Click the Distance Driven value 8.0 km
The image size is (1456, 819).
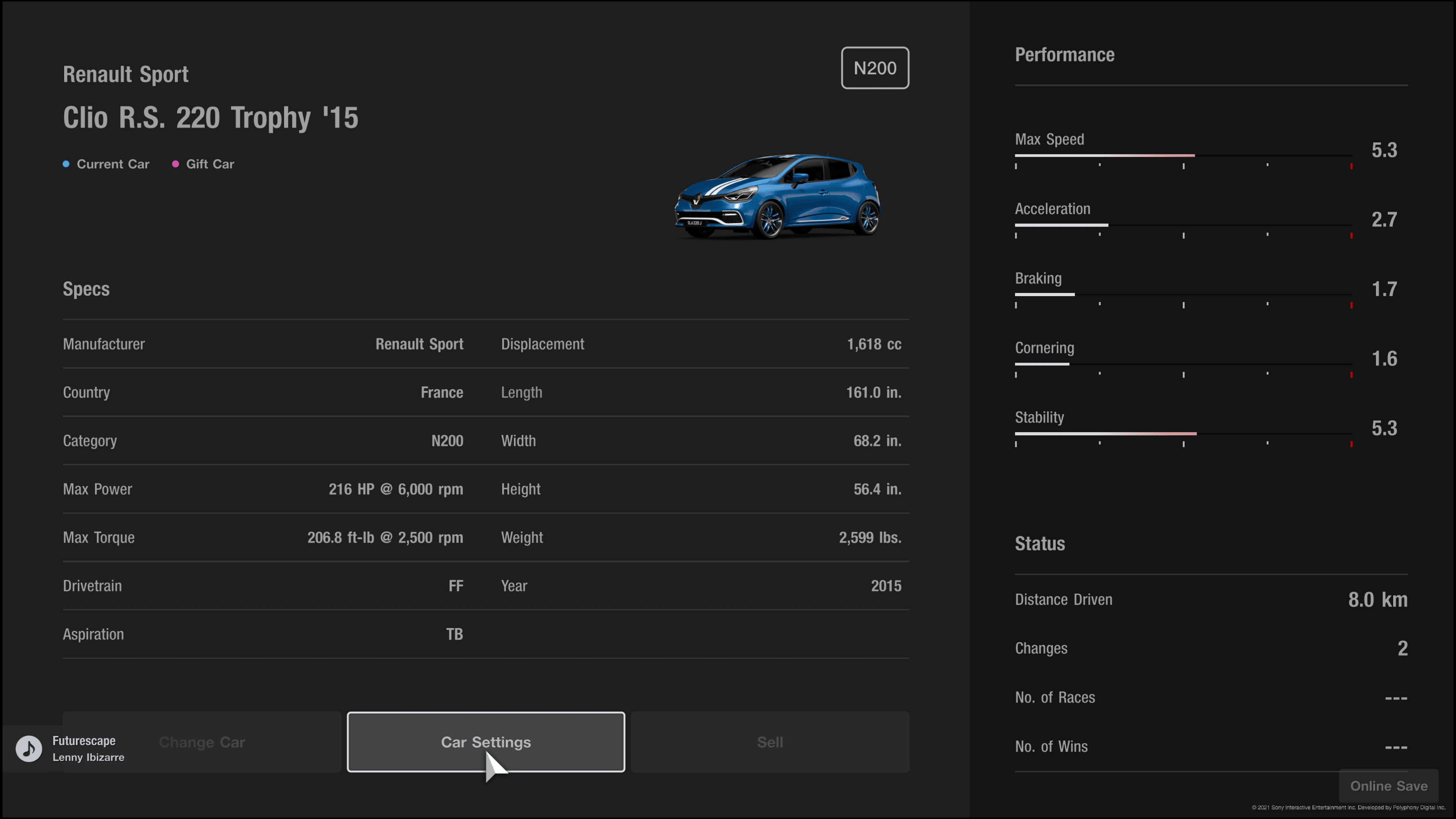pos(1378,600)
